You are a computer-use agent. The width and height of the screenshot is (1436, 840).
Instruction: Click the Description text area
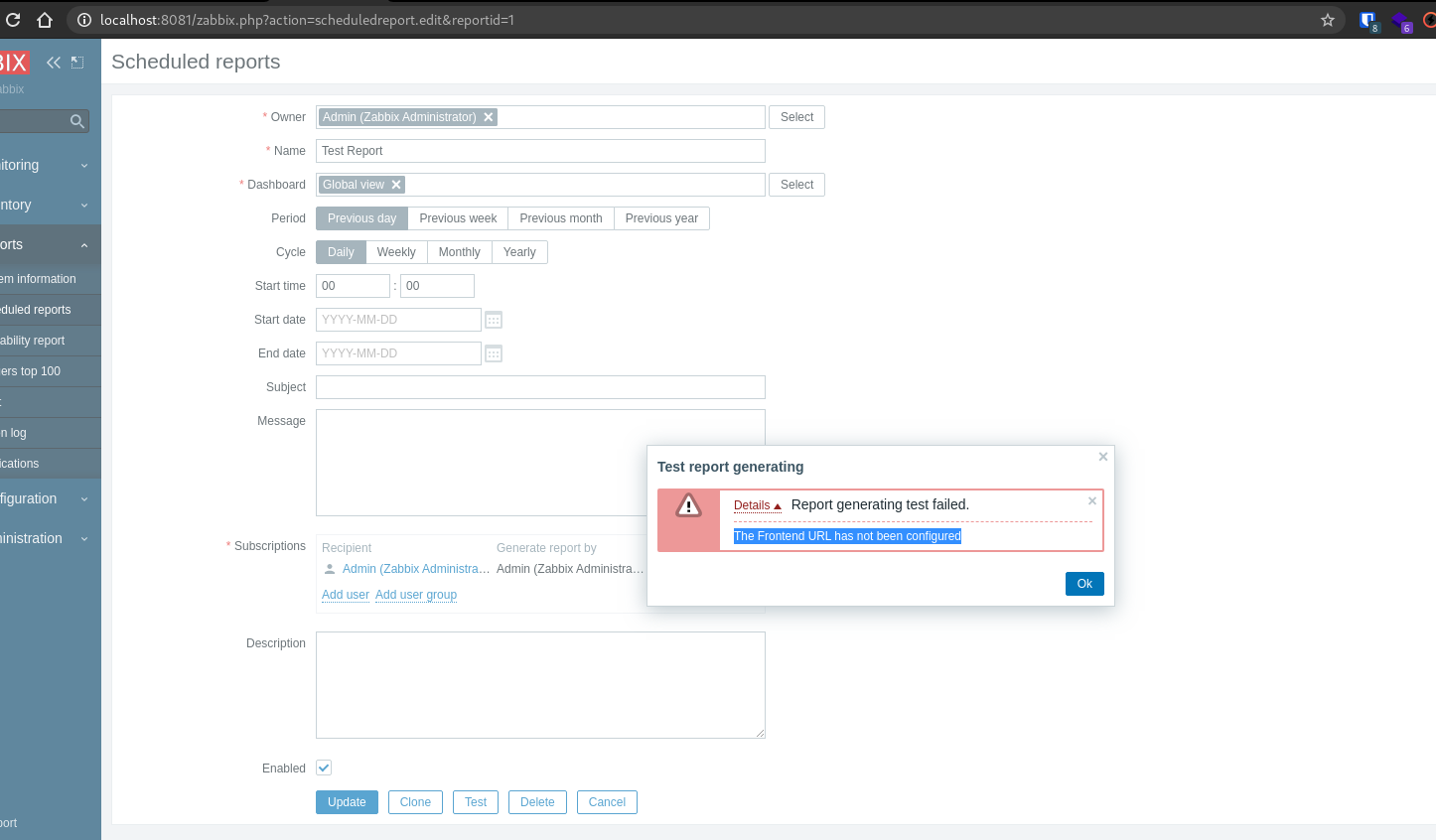[540, 685]
